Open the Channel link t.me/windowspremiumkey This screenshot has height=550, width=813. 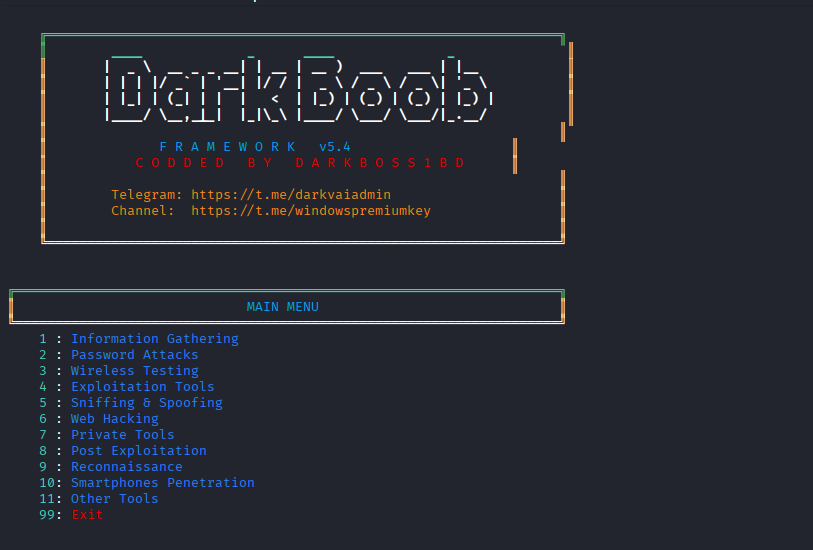[311, 211]
